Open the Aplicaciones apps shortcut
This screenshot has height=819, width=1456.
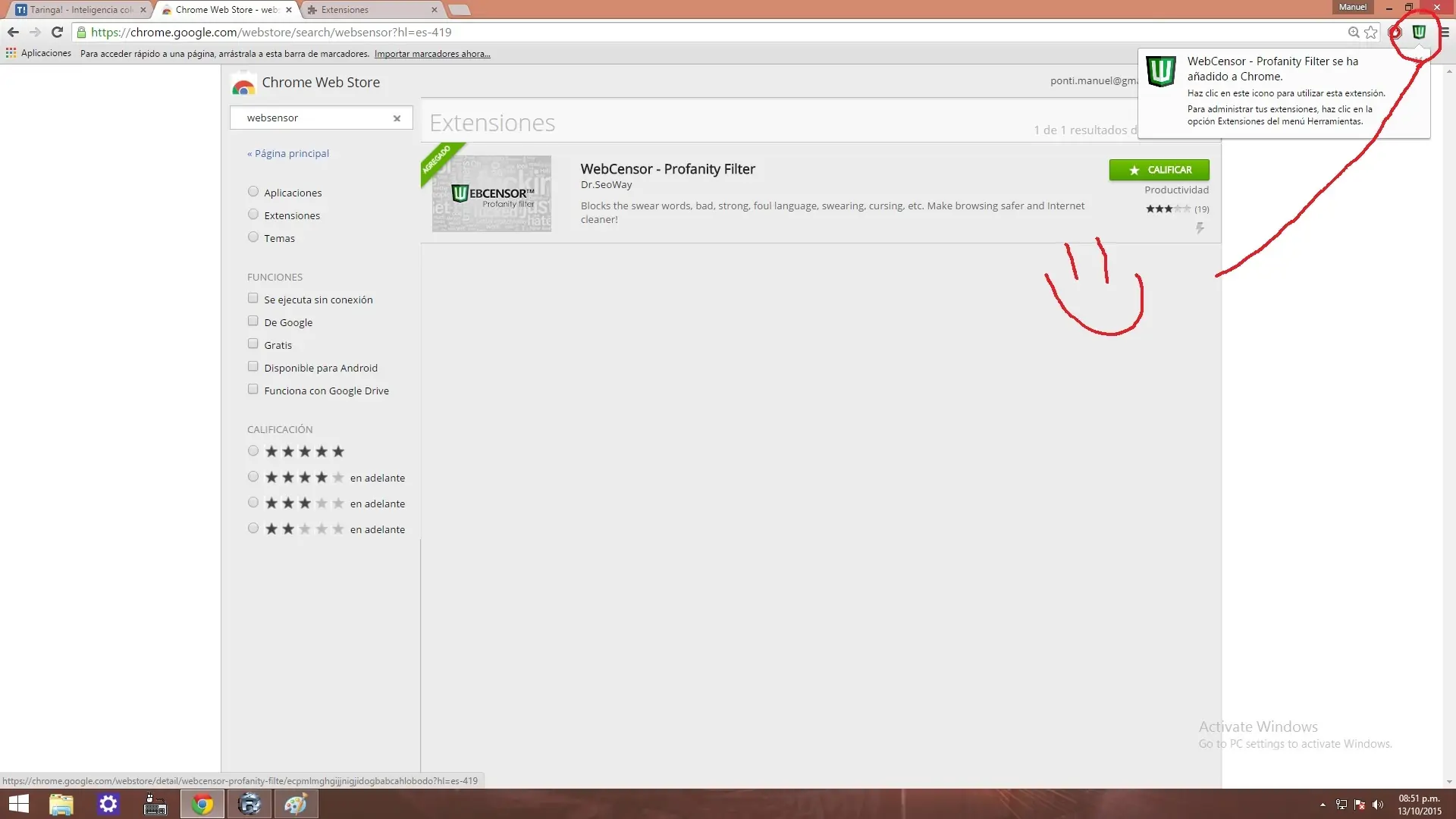39,53
